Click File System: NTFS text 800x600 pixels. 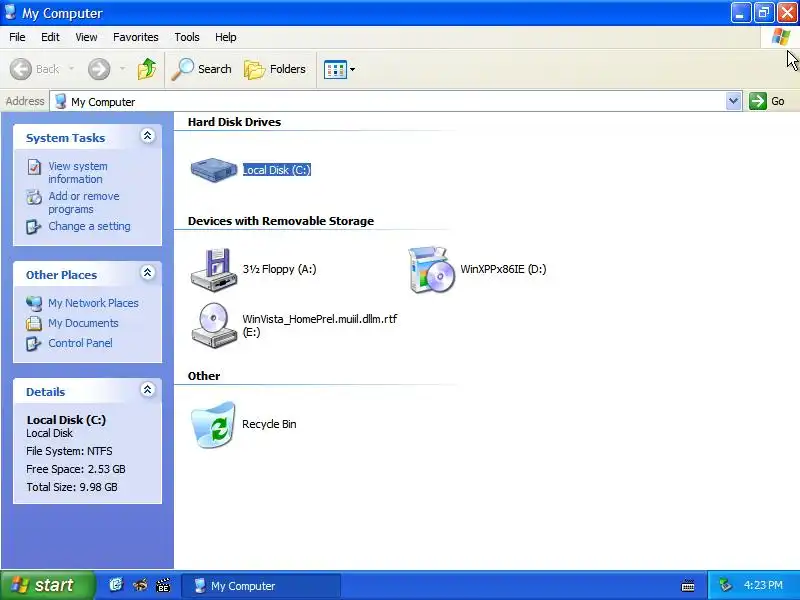click(x=69, y=451)
